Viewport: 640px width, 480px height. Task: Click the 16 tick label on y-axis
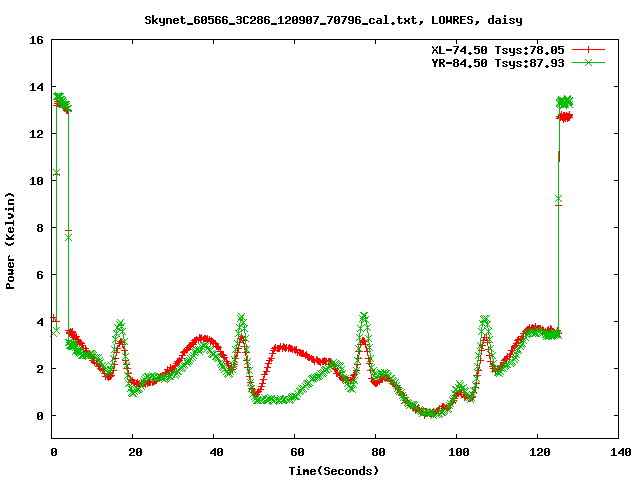coord(34,40)
